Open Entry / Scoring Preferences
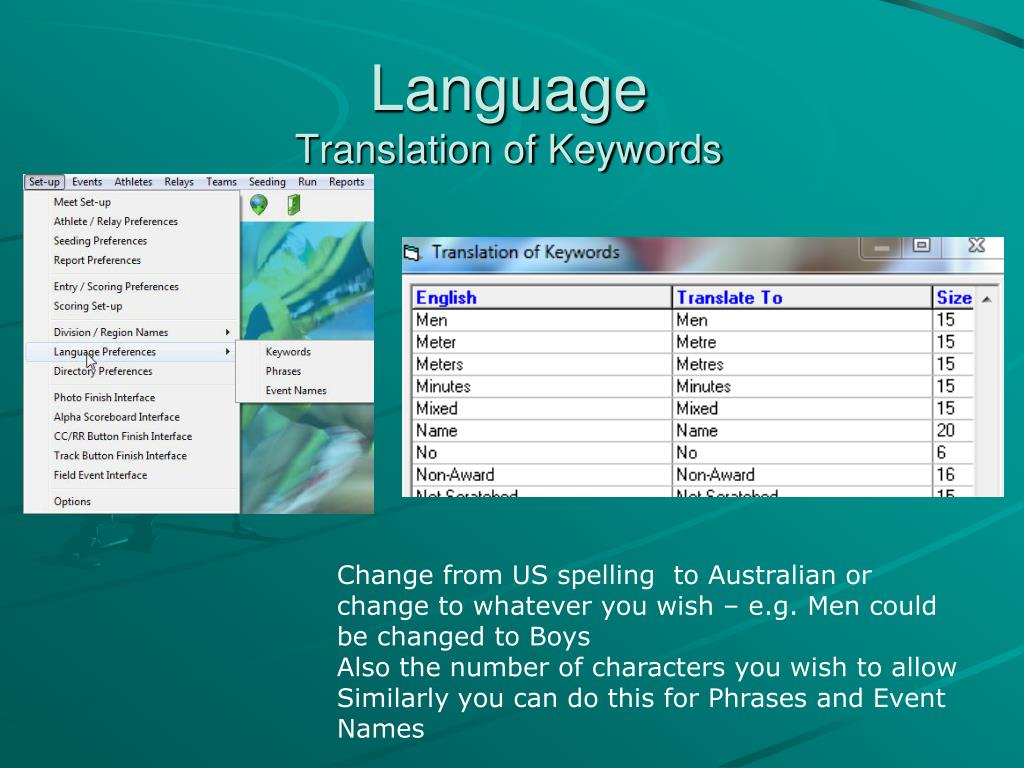This screenshot has width=1024, height=768. 133,287
